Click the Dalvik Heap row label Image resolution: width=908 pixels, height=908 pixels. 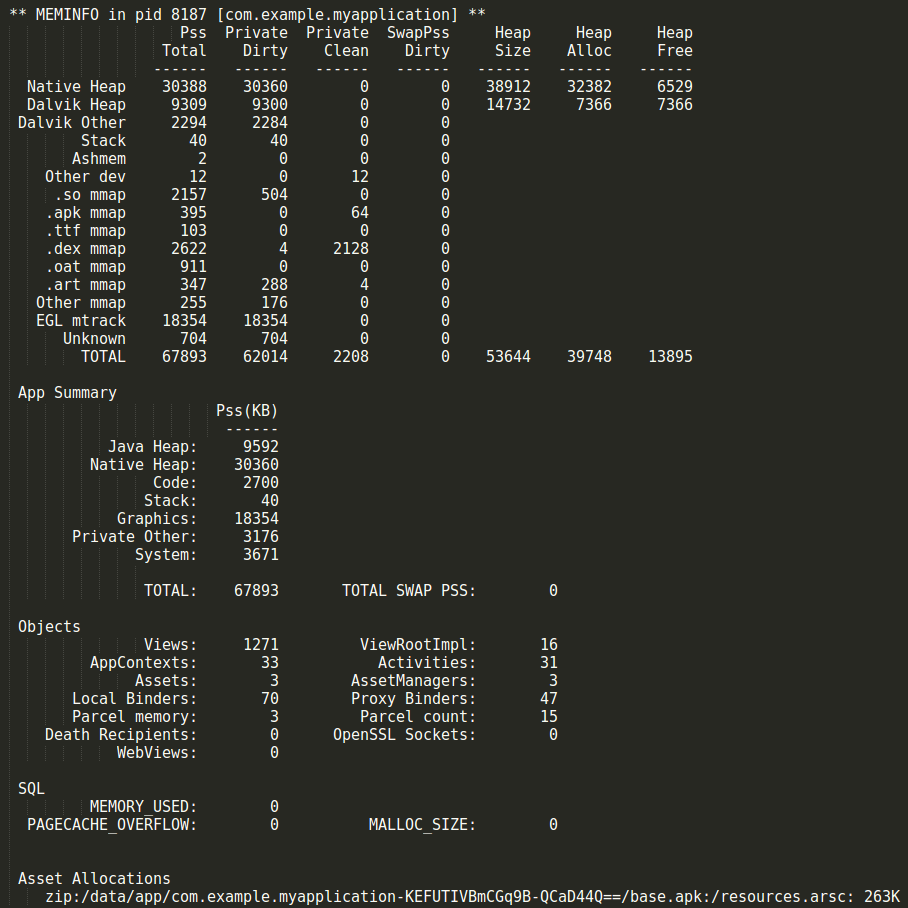[76, 105]
